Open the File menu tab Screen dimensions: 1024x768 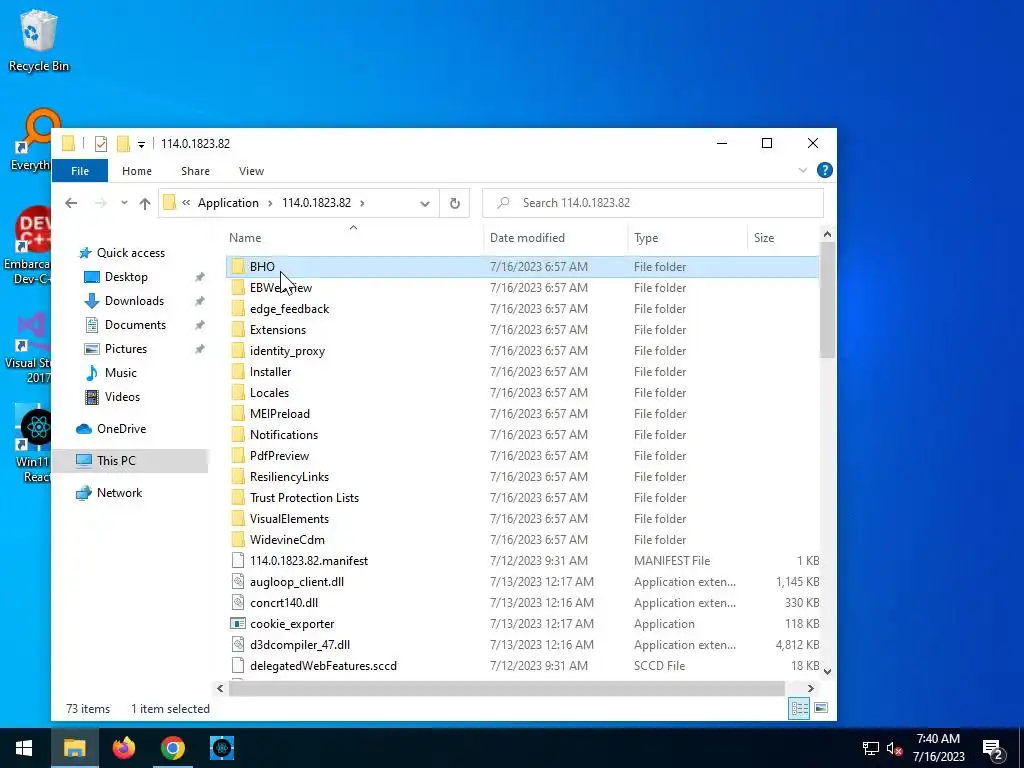pyautogui.click(x=80, y=171)
